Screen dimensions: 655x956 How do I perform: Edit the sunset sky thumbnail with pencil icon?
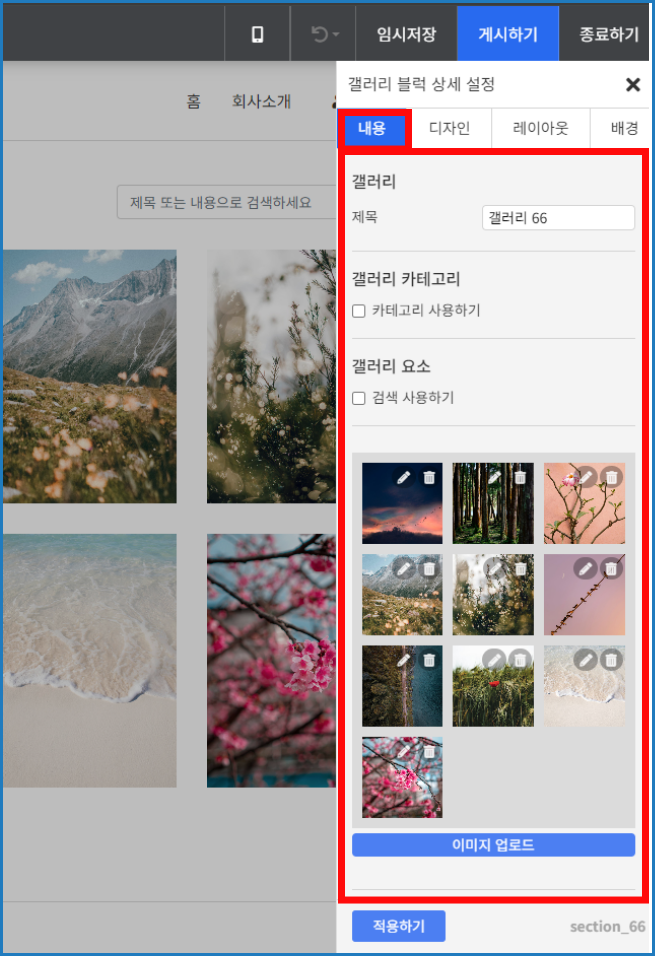coord(403,477)
